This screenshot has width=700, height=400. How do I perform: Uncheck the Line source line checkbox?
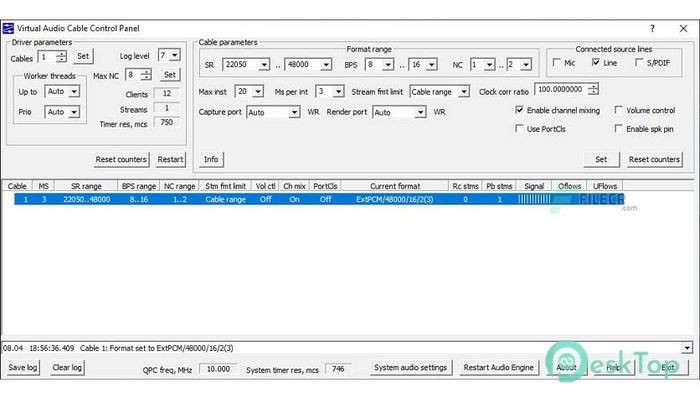(x=596, y=62)
